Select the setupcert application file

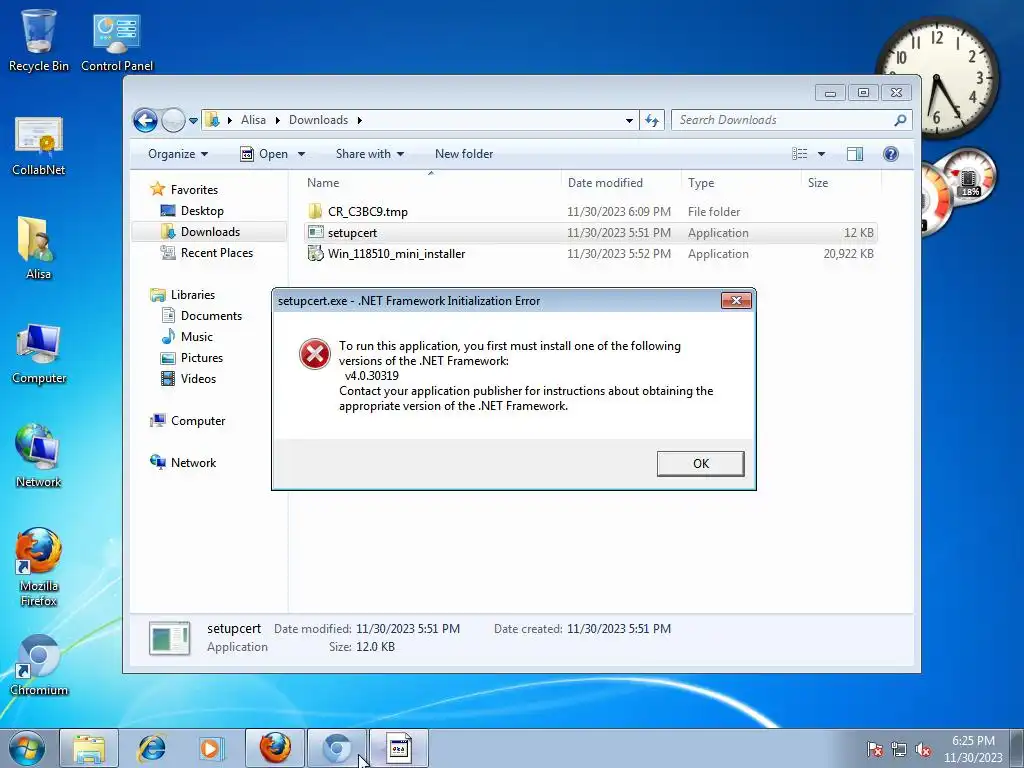coord(591,232)
